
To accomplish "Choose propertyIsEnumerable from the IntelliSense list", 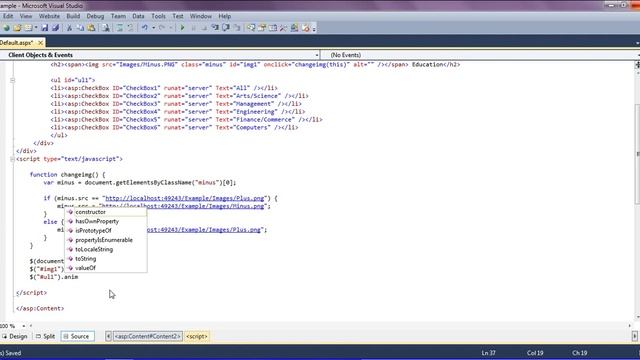I will point(106,240).
